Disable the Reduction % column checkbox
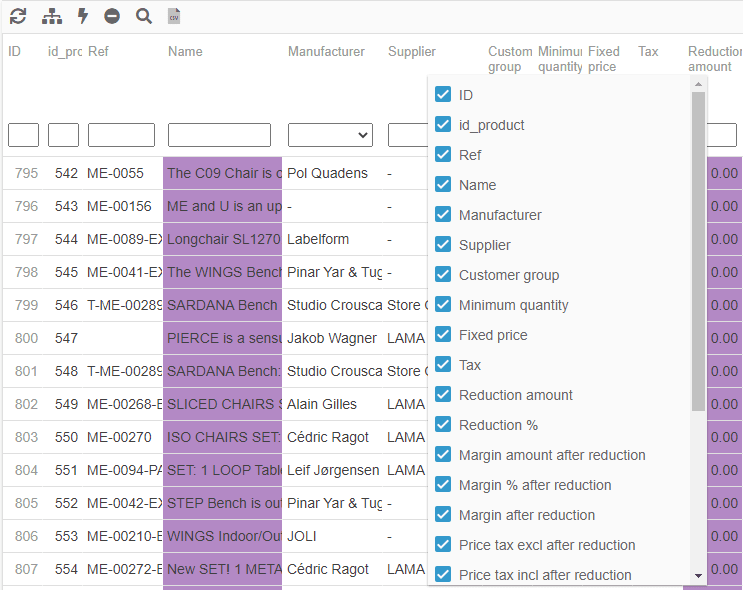 (x=443, y=425)
